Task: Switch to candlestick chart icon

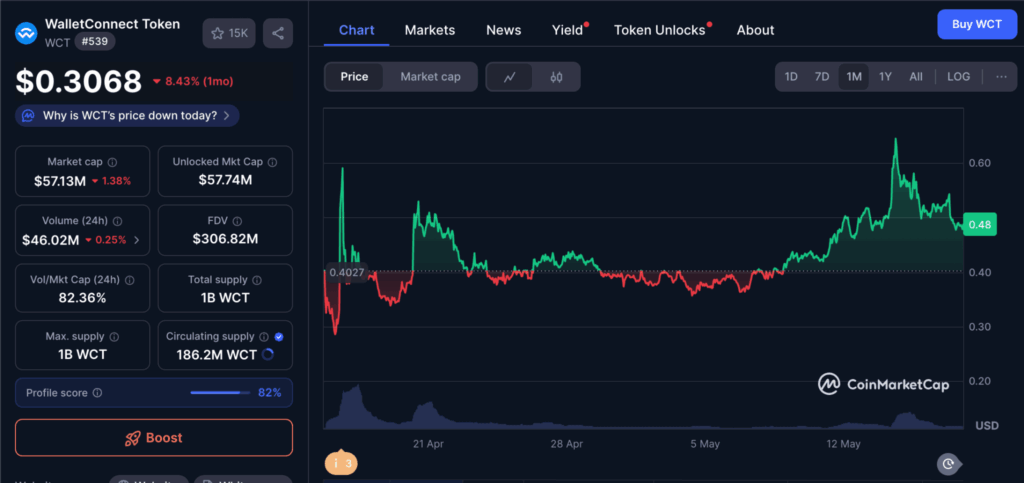Action: pyautogui.click(x=556, y=77)
